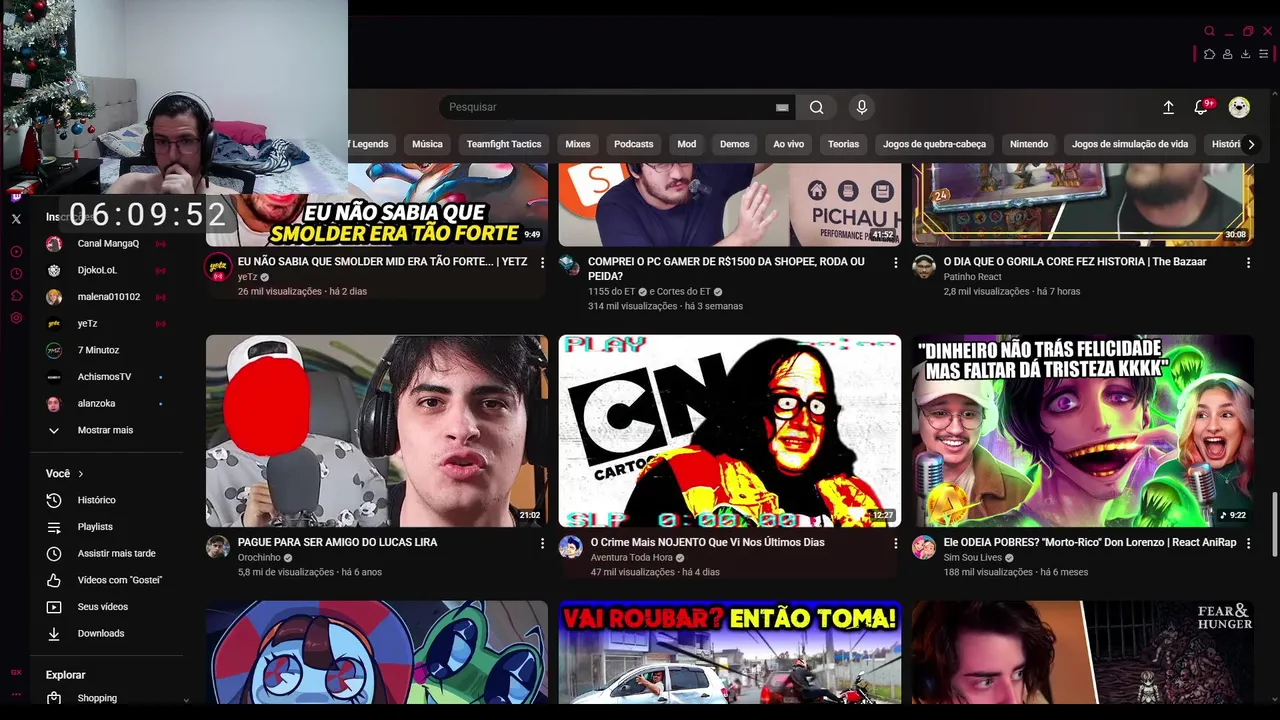
Task: Click the page vertical scrollbar thumb
Action: click(x=1274, y=525)
